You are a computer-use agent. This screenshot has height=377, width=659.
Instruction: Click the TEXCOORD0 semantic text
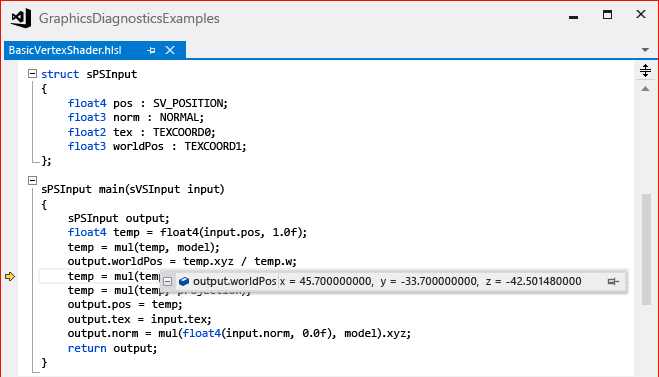tap(182, 132)
